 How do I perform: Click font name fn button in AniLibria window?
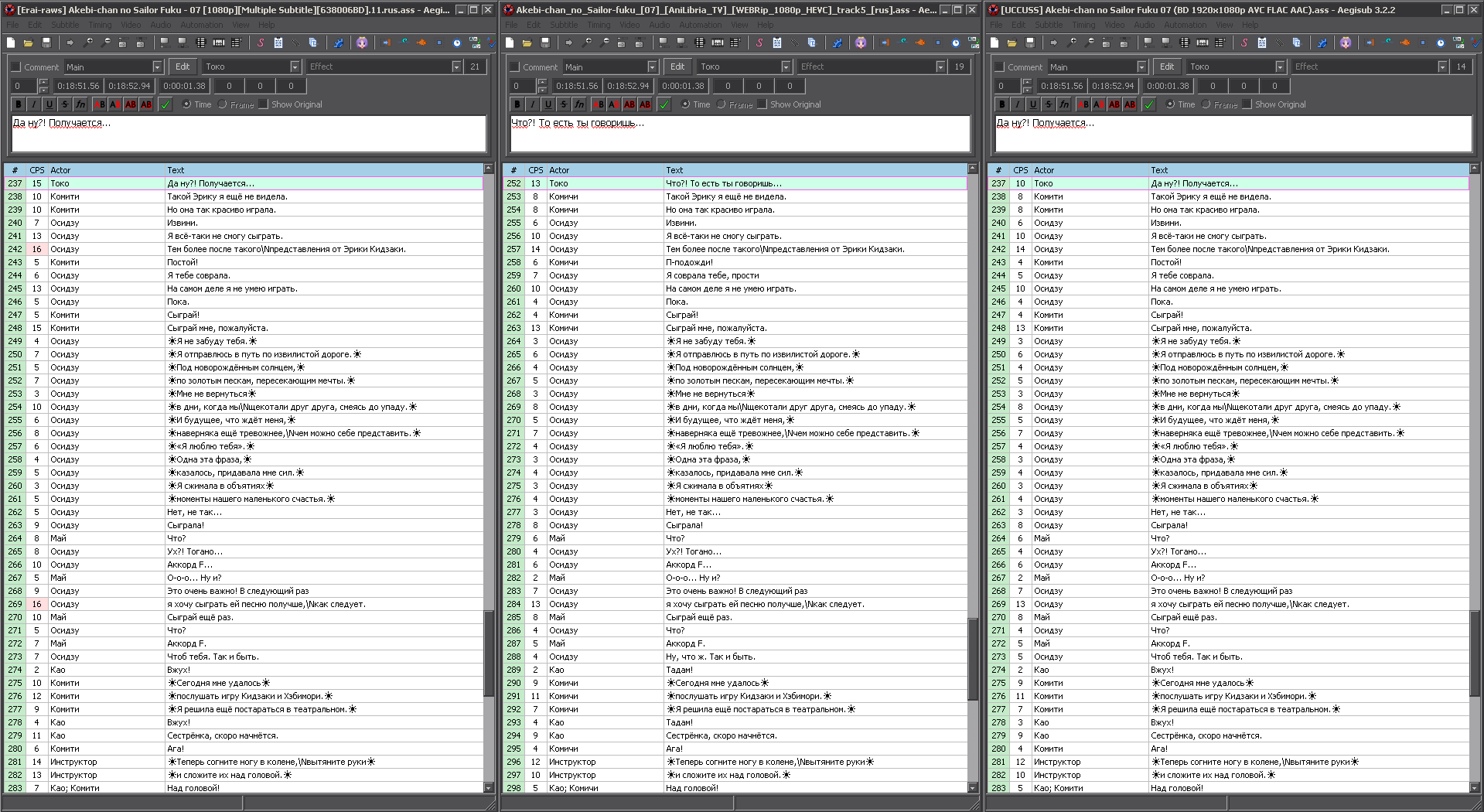tap(579, 104)
